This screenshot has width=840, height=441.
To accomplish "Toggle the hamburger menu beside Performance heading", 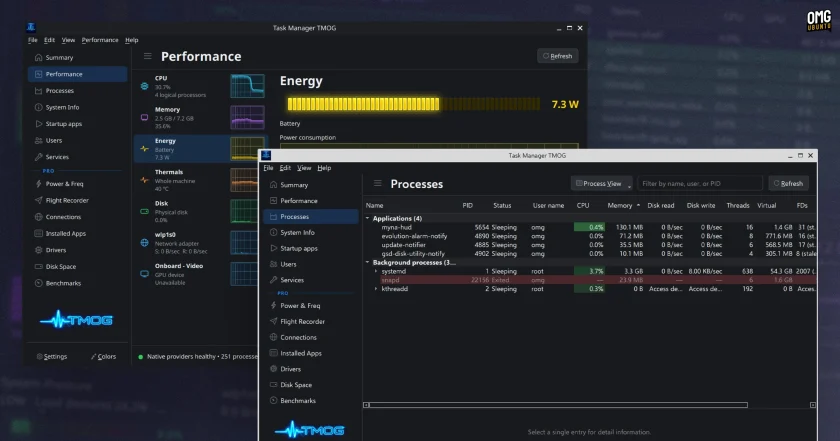I will (x=147, y=56).
